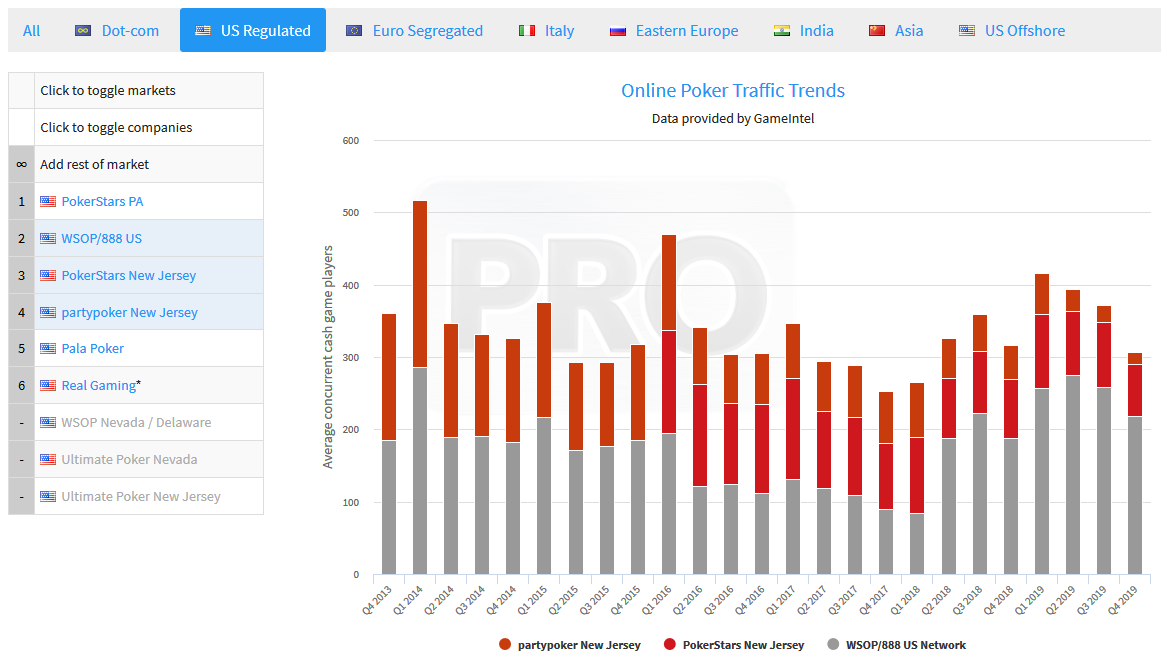Toggle partypoker New Jersey row
This screenshot has width=1172, height=665.
pos(136,312)
